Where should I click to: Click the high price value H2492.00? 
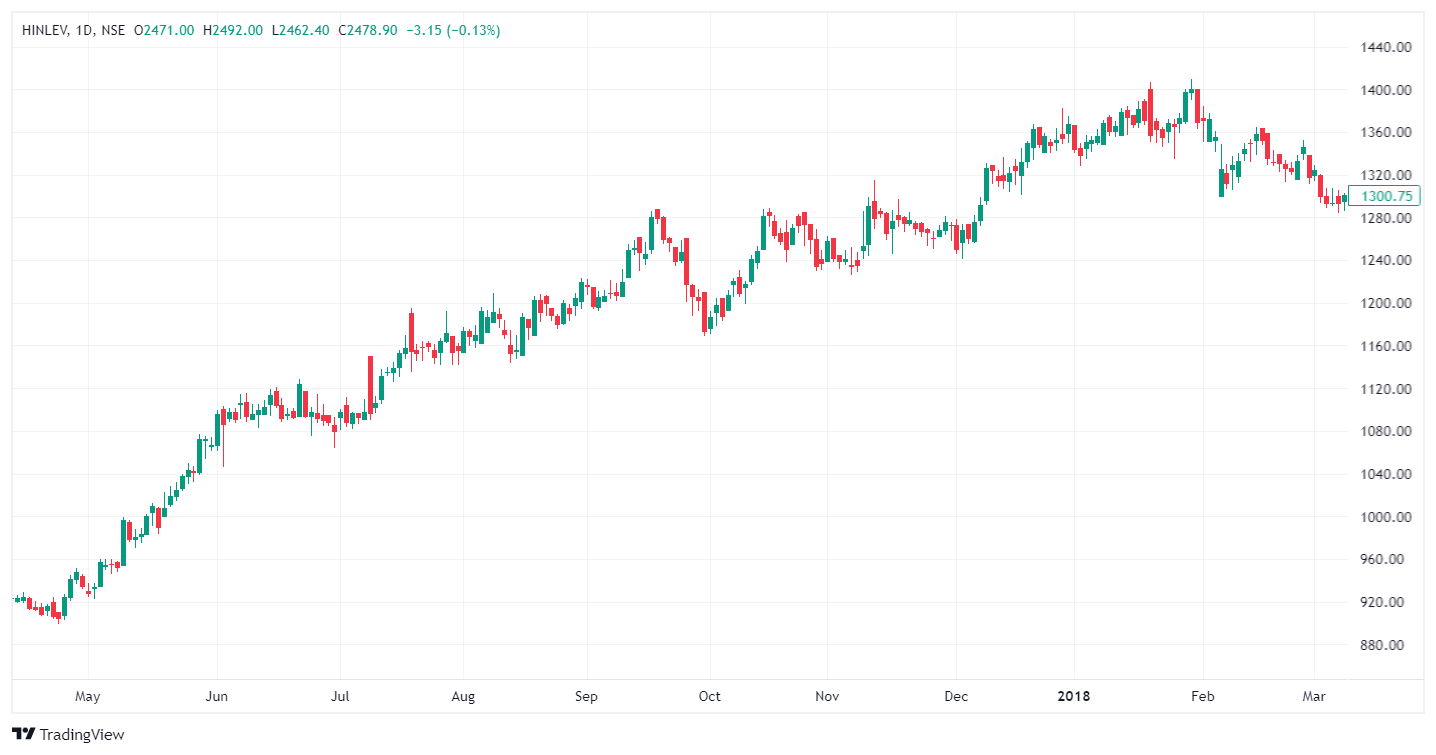[x=233, y=31]
